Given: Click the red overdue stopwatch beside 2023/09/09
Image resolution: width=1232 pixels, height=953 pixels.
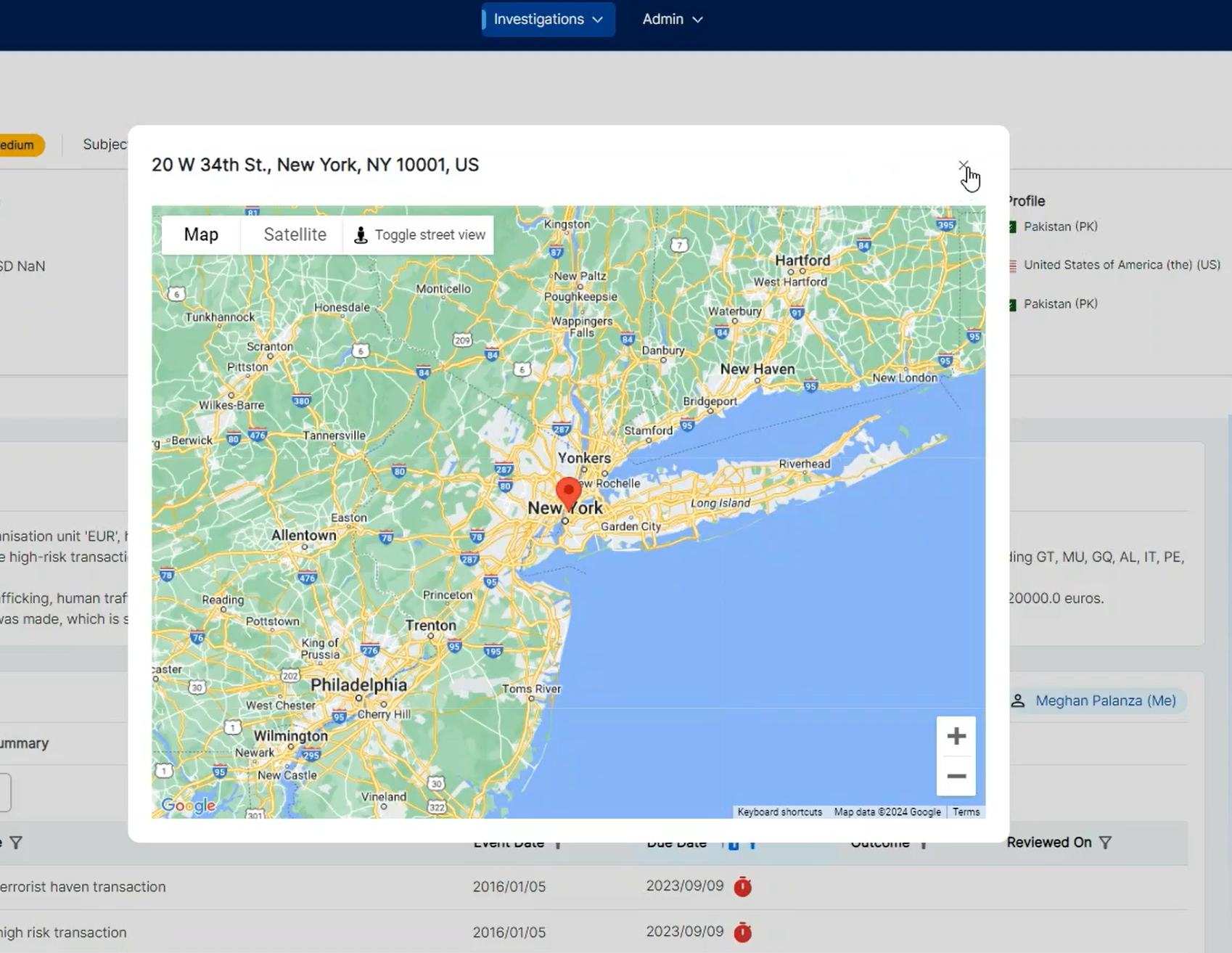Looking at the screenshot, I should click(x=742, y=886).
